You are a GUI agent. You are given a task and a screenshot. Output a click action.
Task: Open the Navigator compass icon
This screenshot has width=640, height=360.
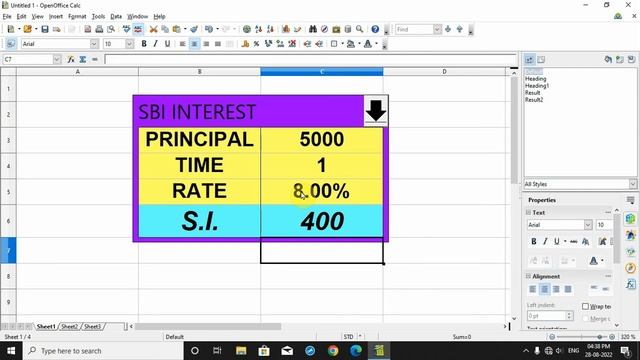(324, 29)
